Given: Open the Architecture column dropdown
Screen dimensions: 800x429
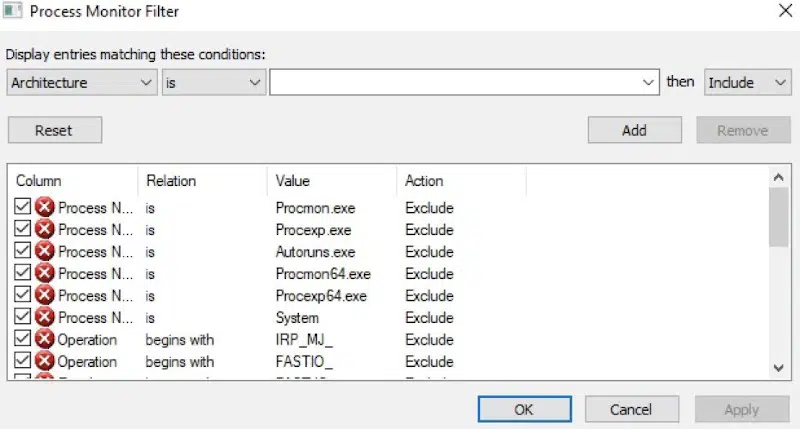Looking at the screenshot, I should (82, 83).
